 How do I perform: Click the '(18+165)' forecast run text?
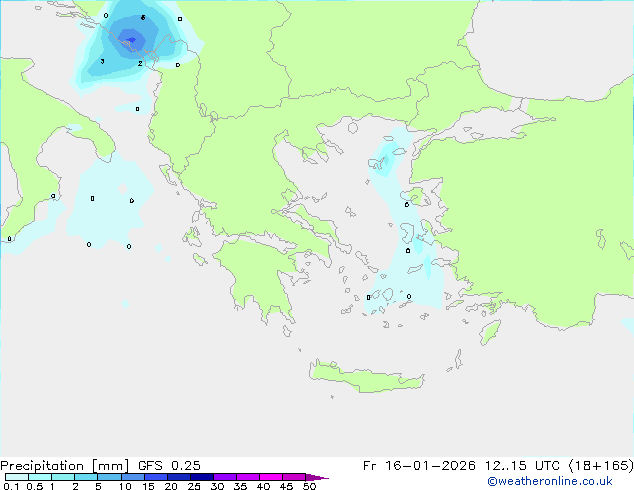click(x=601, y=466)
